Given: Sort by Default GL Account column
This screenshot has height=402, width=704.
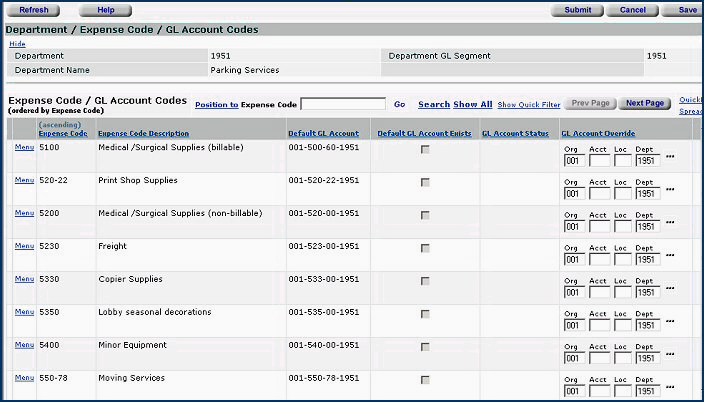Looking at the screenshot, I should tap(323, 133).
